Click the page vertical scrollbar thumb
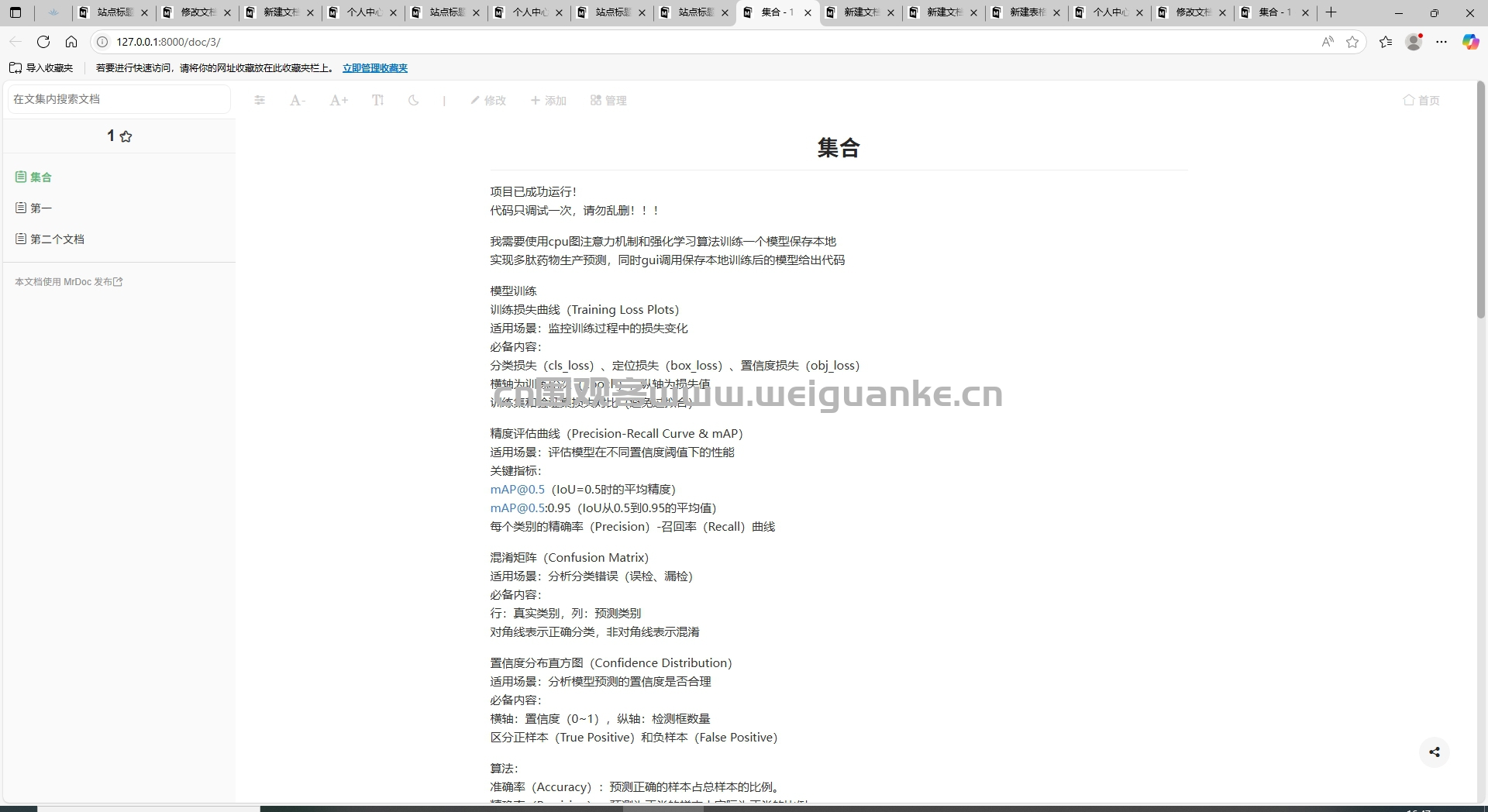 click(1480, 200)
